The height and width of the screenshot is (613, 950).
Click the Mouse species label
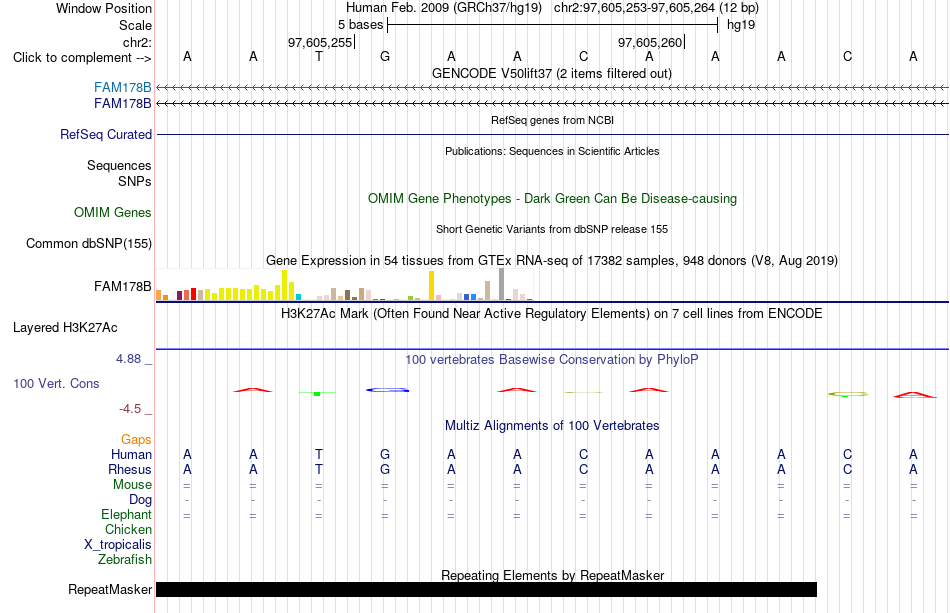pyautogui.click(x=132, y=485)
